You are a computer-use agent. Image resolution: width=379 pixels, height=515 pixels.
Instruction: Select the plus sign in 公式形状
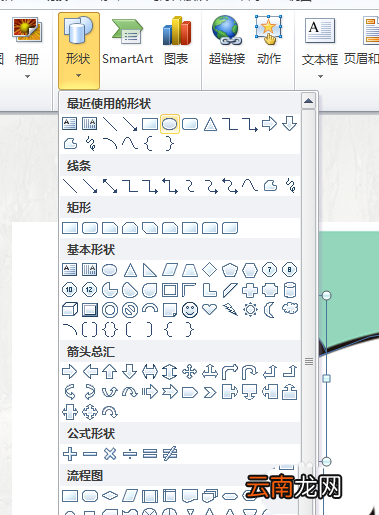(x=70, y=454)
